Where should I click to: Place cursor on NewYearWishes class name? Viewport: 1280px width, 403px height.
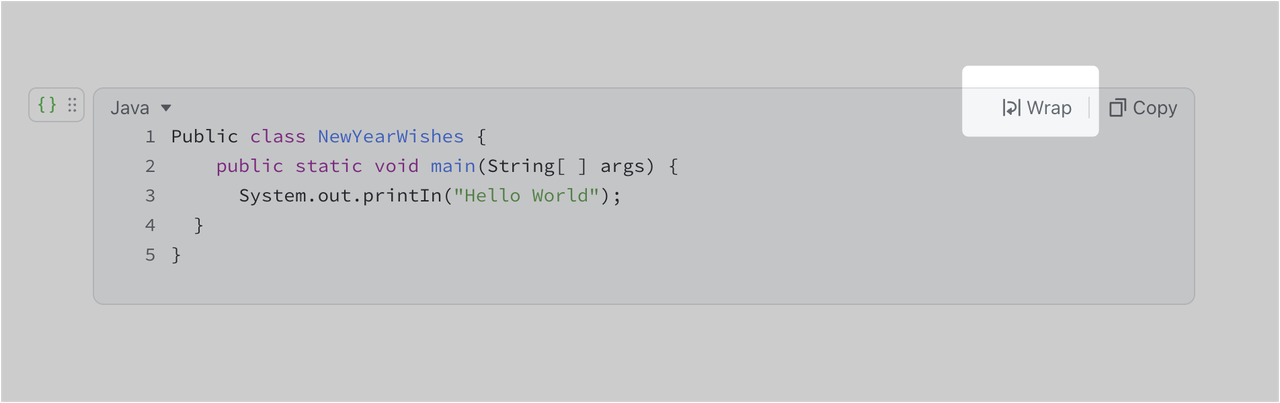click(391, 136)
